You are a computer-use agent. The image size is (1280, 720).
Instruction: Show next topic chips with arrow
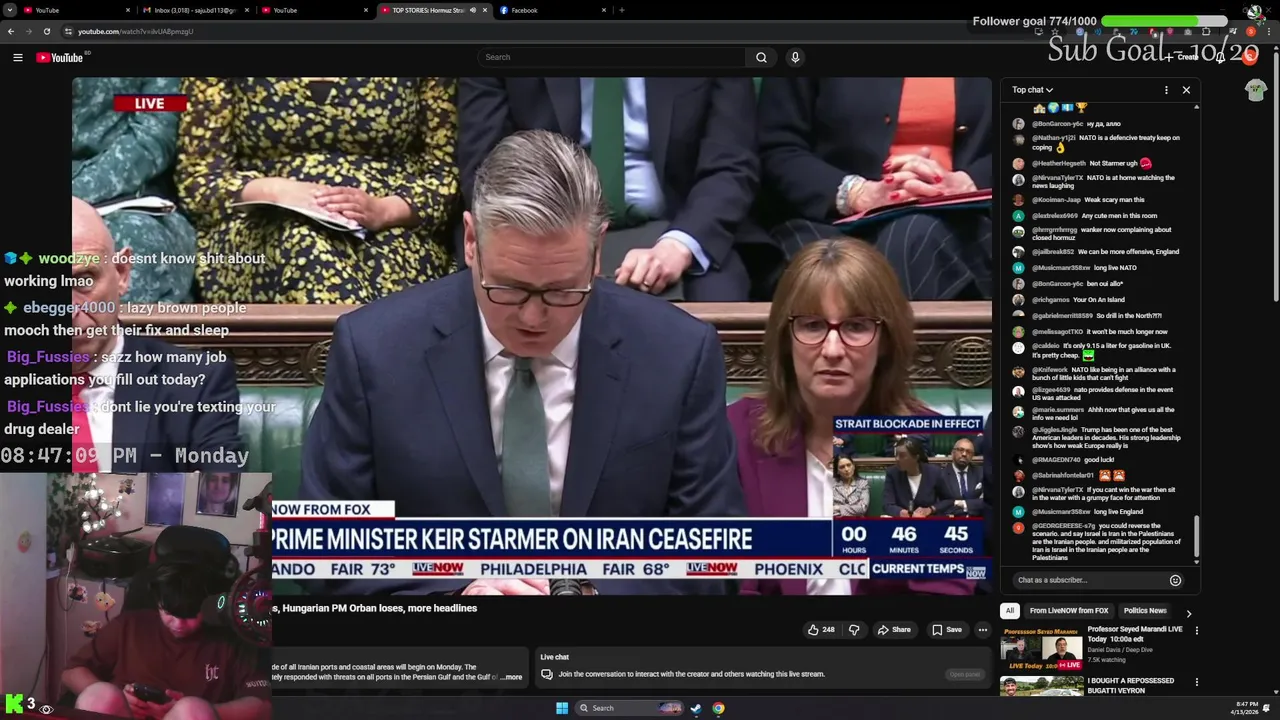click(x=1188, y=613)
